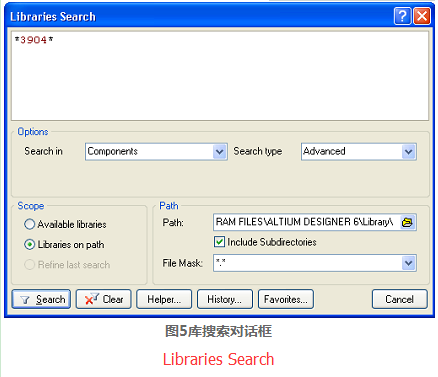Screen dimensions: 438x377
Task: Open the Search in Components dropdown
Action: [x=219, y=152]
